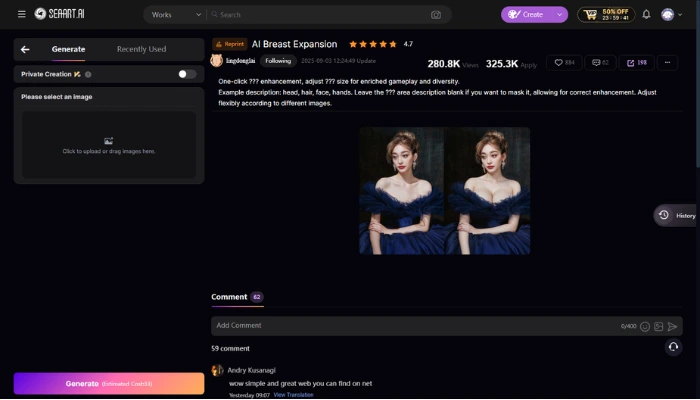Open the user avatar account menu
This screenshot has height=400, width=700.
[668, 14]
